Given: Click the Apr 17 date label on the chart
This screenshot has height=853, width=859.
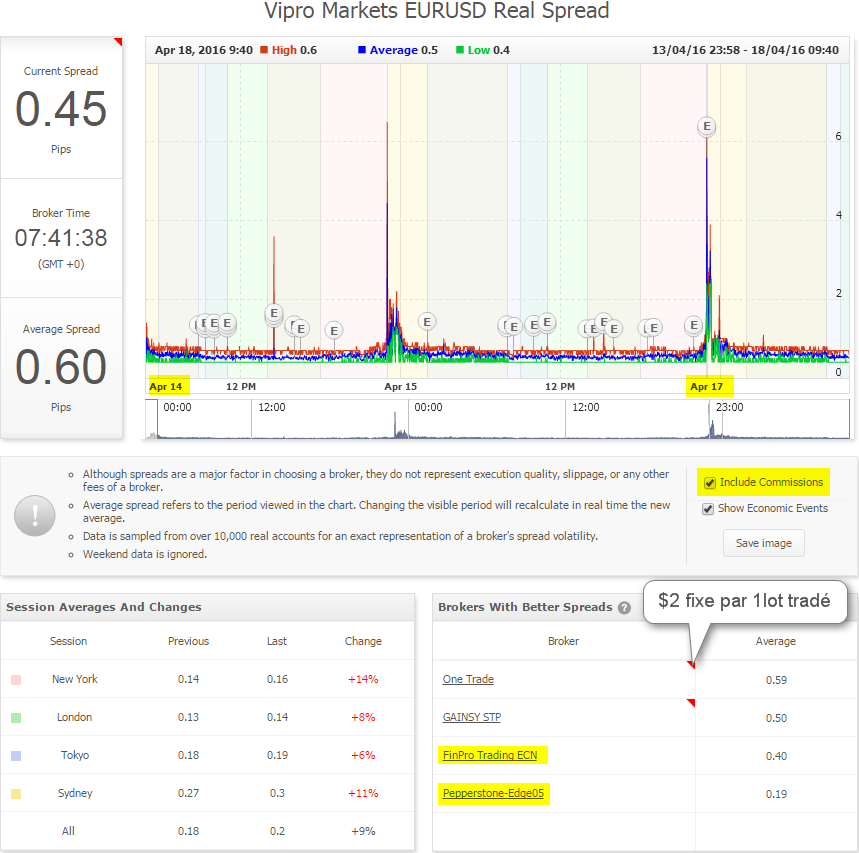Looking at the screenshot, I should [707, 387].
